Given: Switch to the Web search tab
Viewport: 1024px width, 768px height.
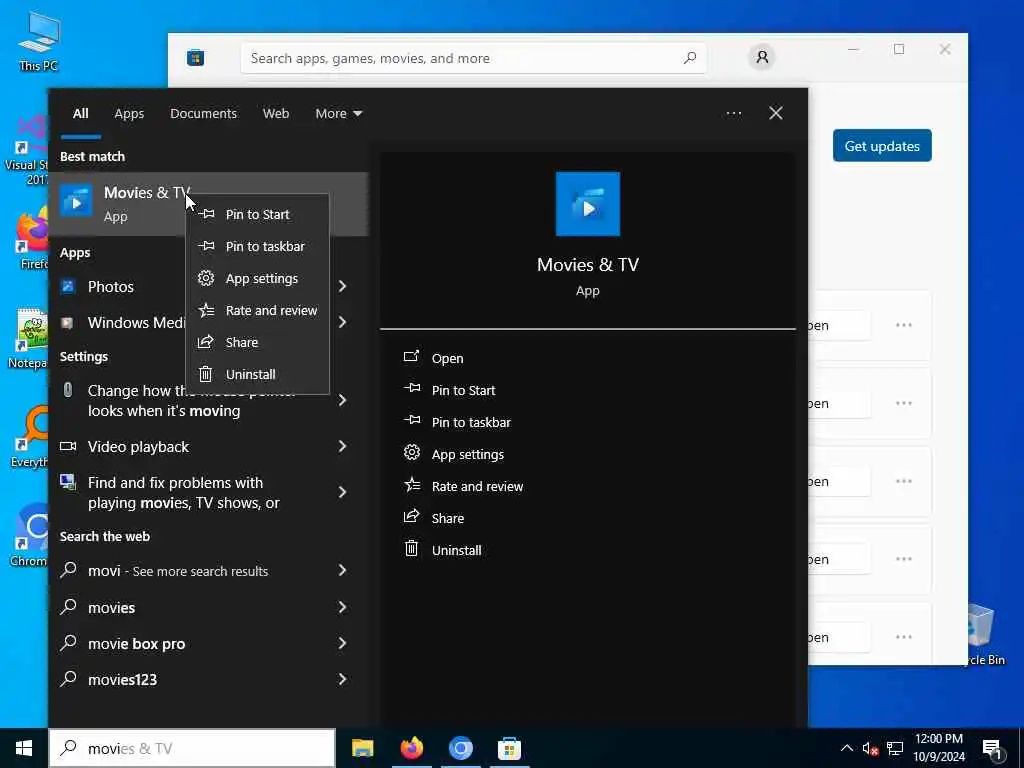Looking at the screenshot, I should 276,113.
